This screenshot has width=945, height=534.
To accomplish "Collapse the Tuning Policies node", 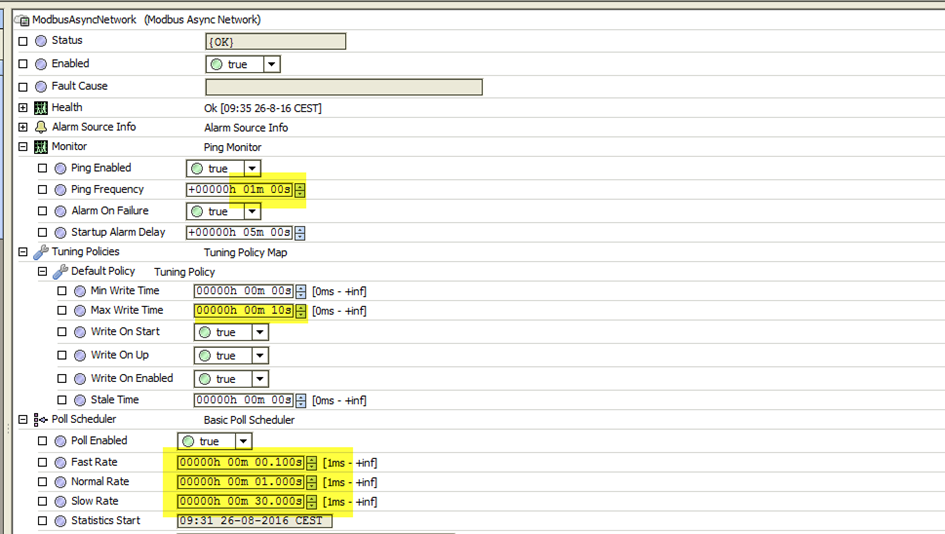I will [23, 252].
